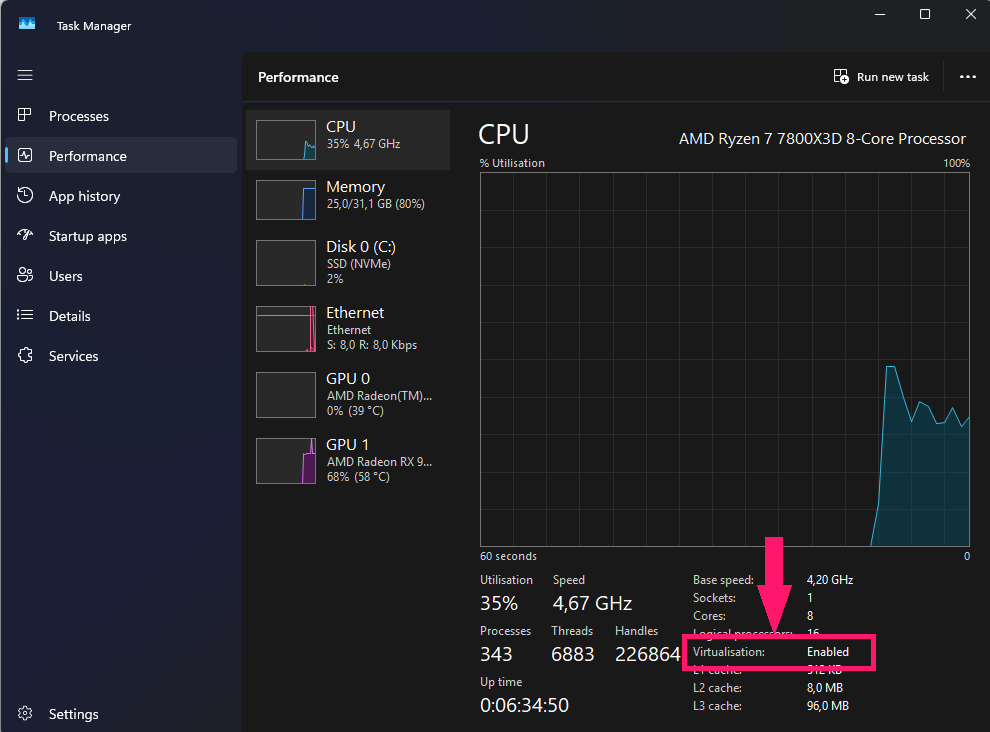The image size is (990, 732).
Task: Click GPU 1 usage 68% (58 °C)
Action: (x=358, y=477)
